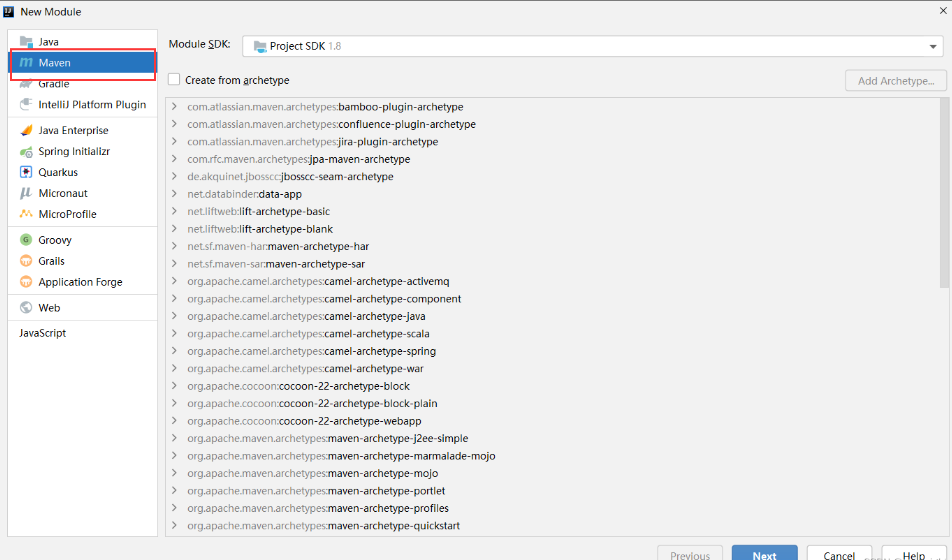Click the MicroProfile icon
952x560 pixels.
(x=26, y=214)
